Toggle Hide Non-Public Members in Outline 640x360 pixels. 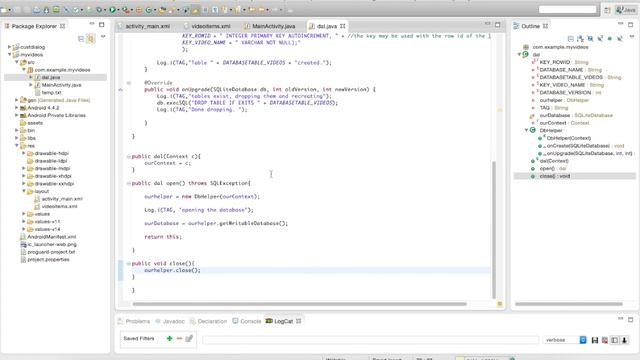(x=610, y=38)
